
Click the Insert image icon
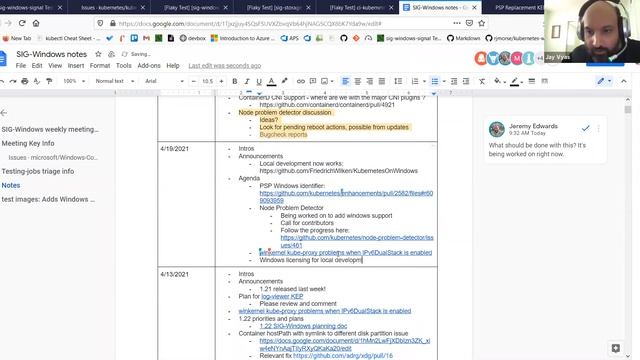324,81
